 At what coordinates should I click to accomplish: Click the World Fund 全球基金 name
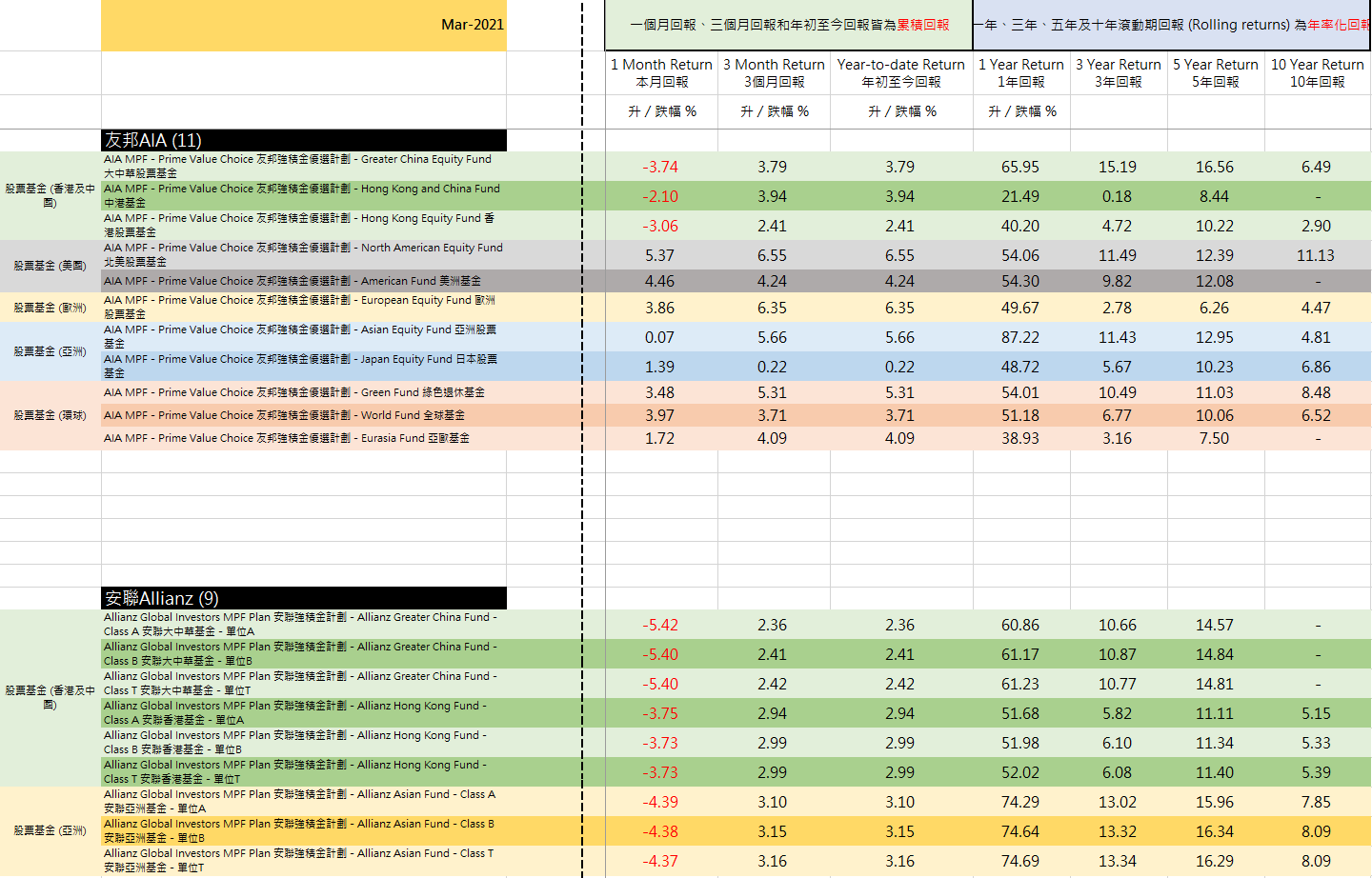coord(304,415)
